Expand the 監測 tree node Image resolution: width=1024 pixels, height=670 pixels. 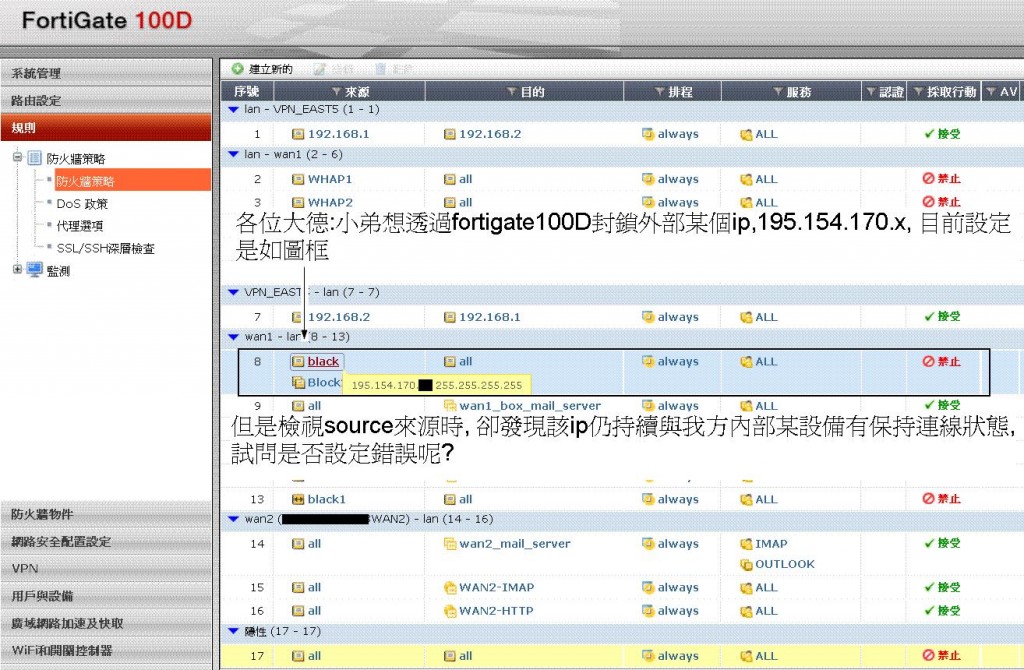(18, 269)
